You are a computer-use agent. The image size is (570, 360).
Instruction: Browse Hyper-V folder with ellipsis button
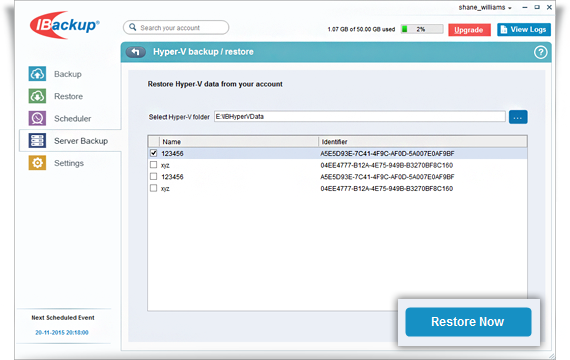click(x=518, y=117)
